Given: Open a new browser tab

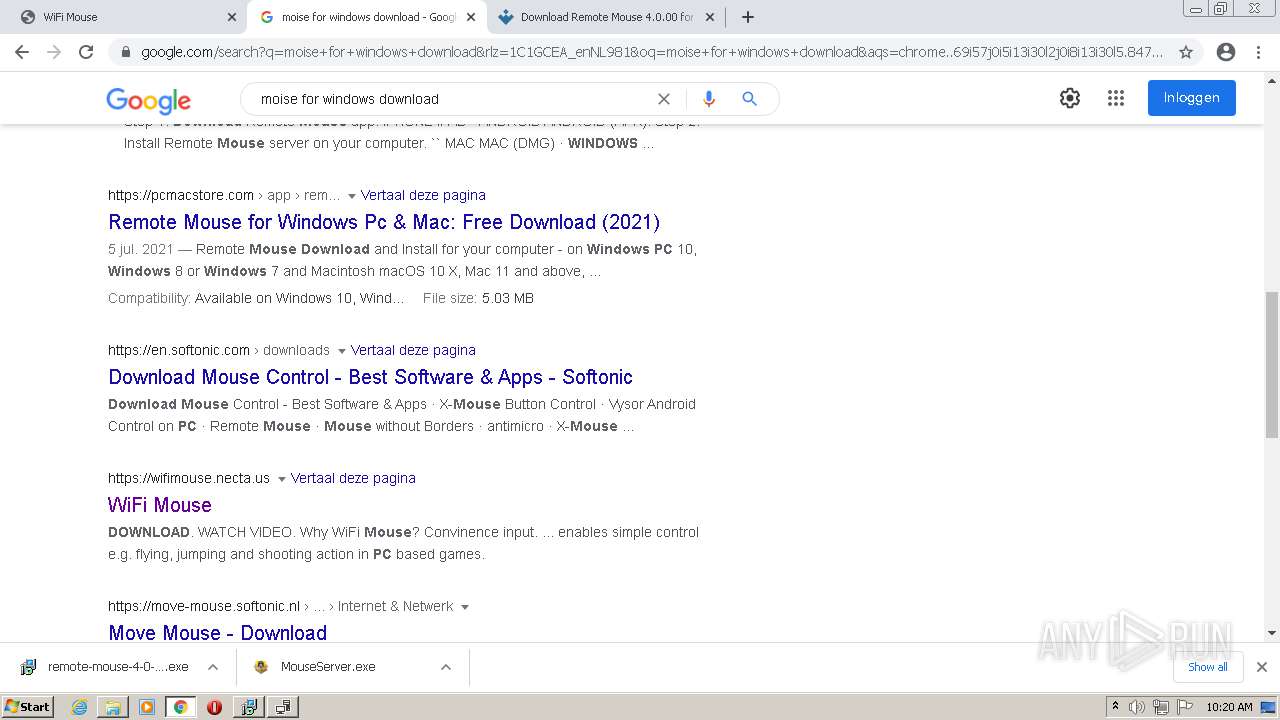Looking at the screenshot, I should 748,17.
